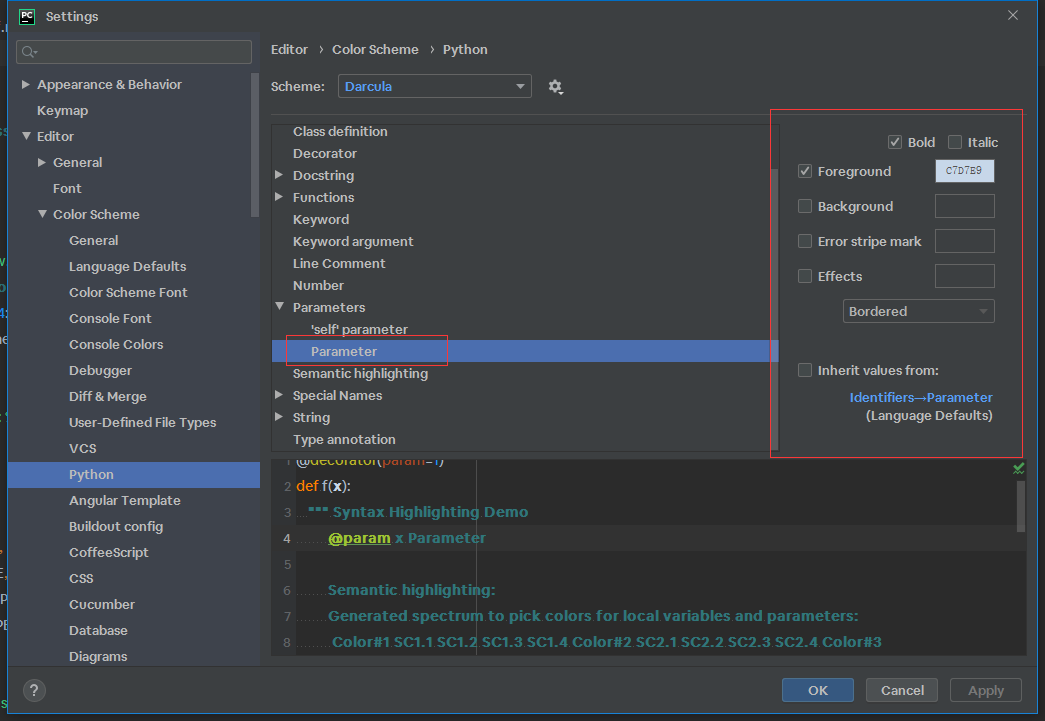Click the sidebar tree scrollbar
Screen dimensions: 1045x721
(255, 145)
